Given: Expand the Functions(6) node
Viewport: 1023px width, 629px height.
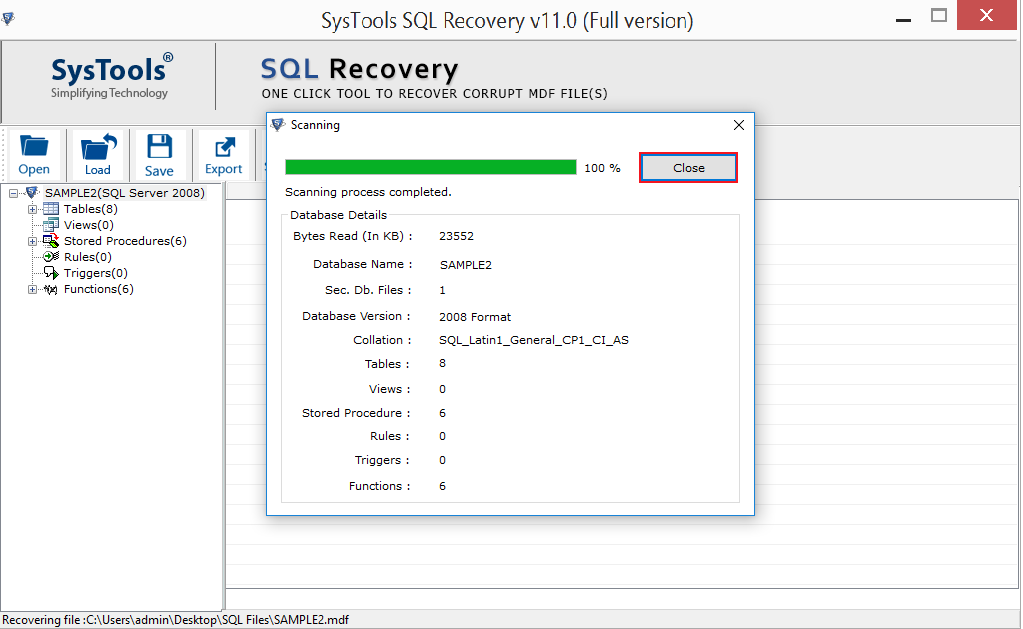Looking at the screenshot, I should (32, 290).
